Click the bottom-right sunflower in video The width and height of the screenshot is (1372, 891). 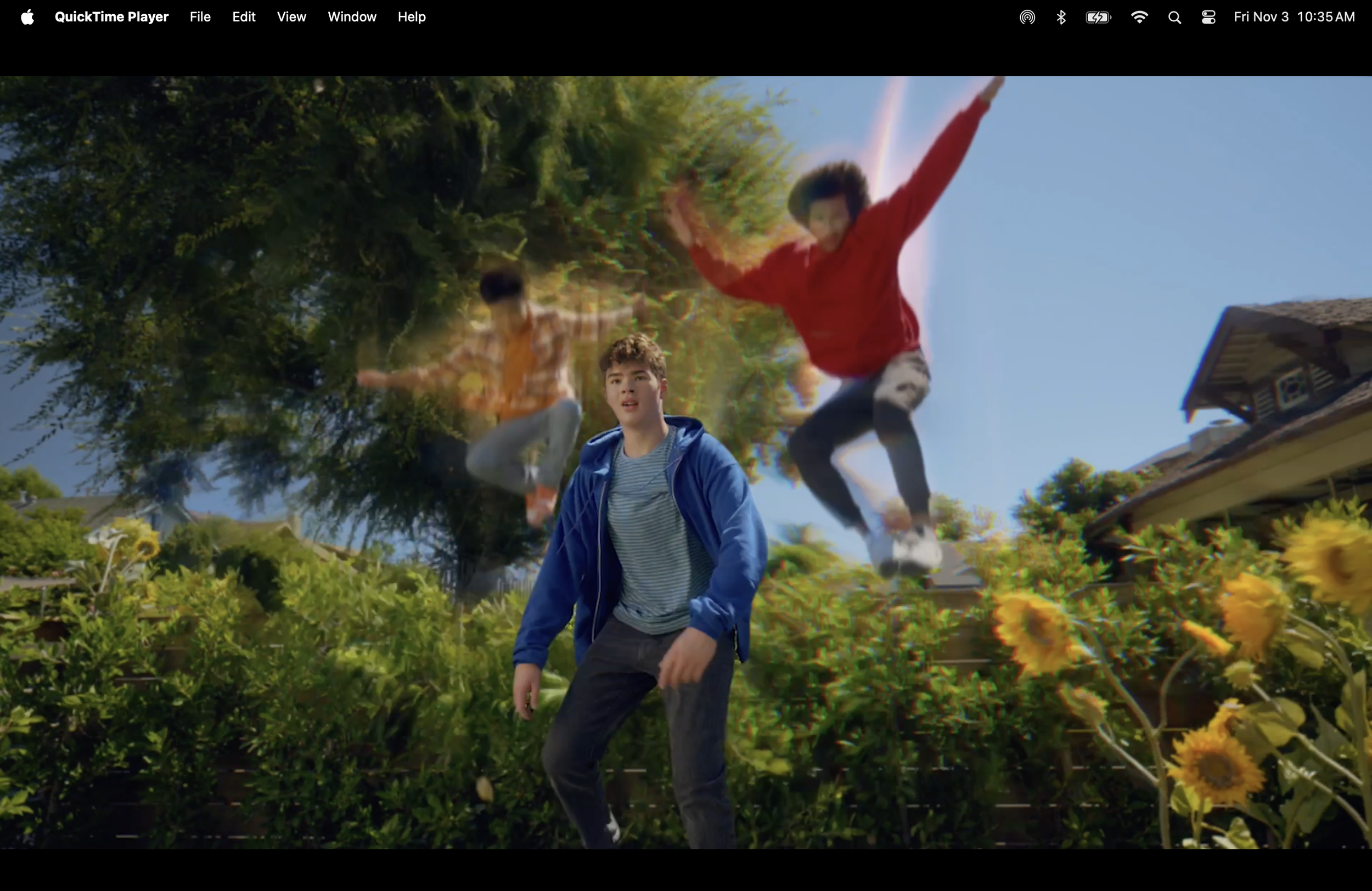click(x=1216, y=766)
